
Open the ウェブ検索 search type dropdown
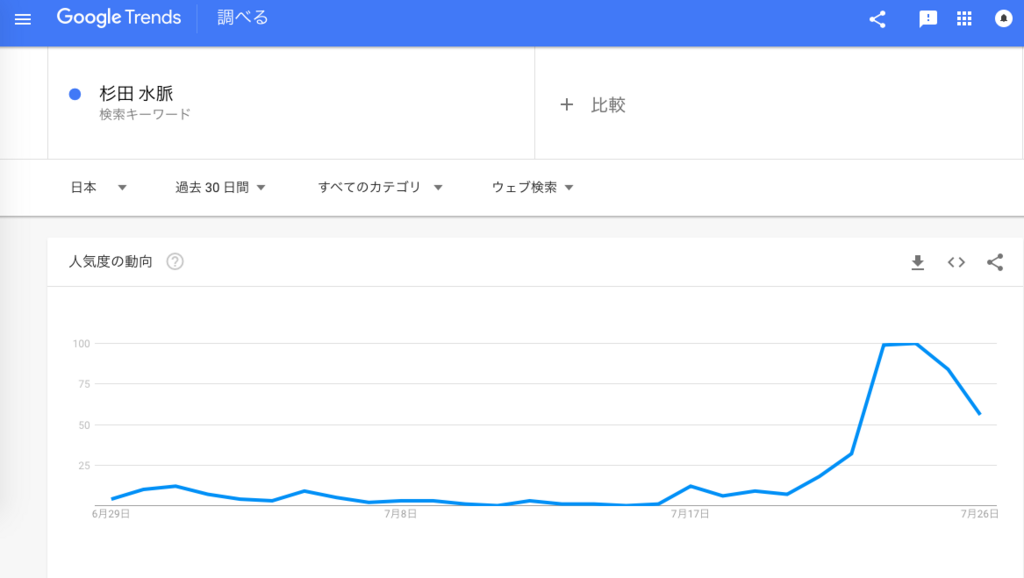(532, 187)
